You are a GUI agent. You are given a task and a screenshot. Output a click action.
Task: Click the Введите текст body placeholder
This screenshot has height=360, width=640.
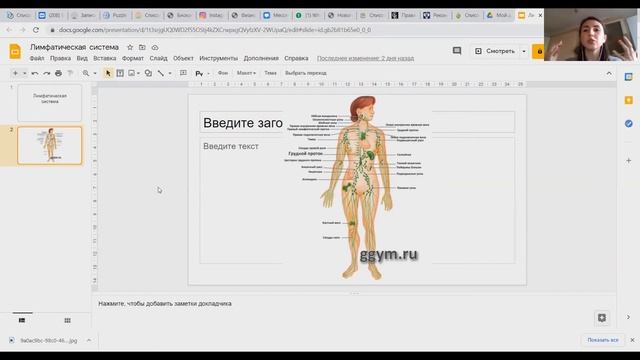231,146
